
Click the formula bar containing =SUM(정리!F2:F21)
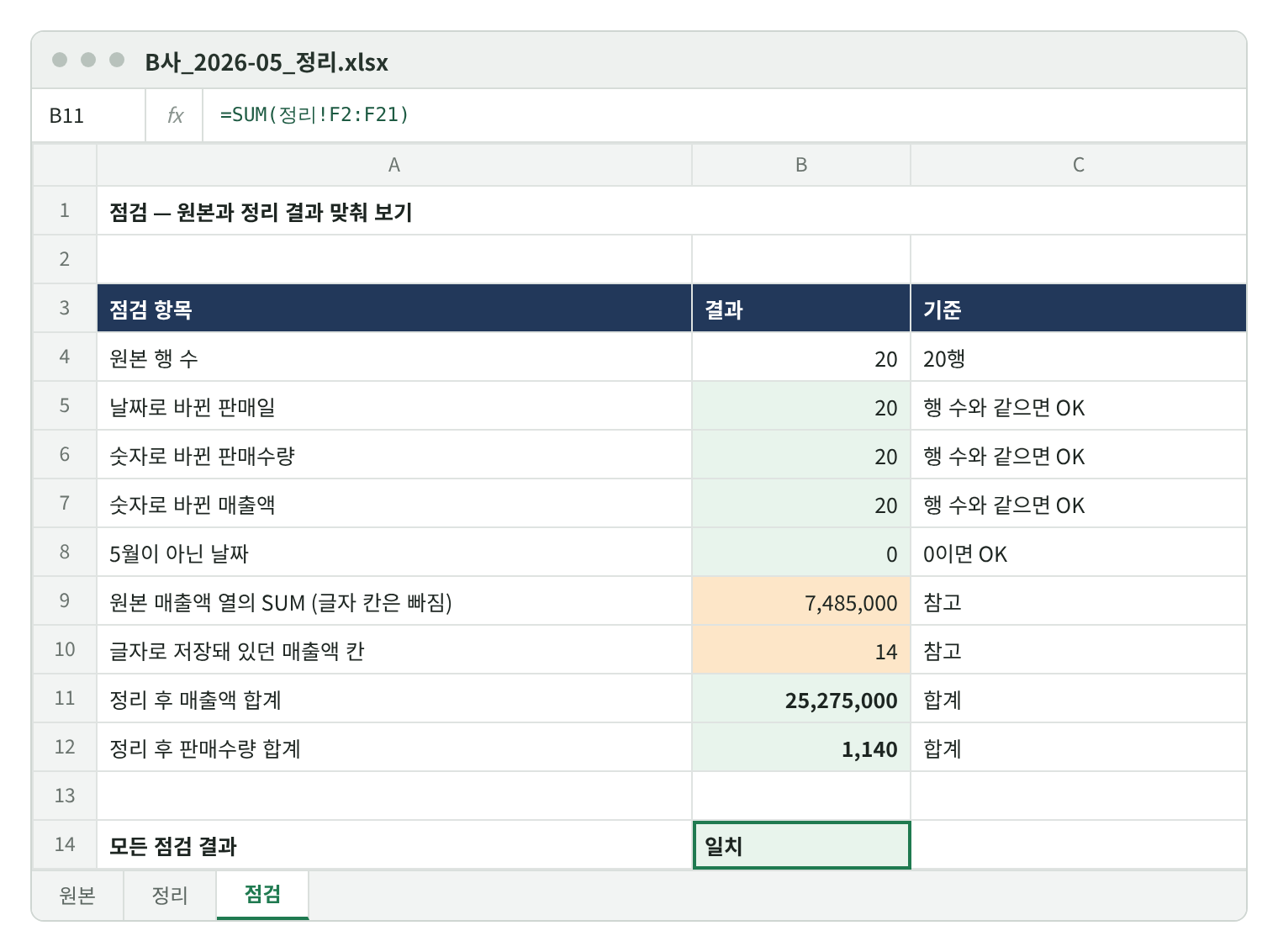pyautogui.click(x=724, y=115)
